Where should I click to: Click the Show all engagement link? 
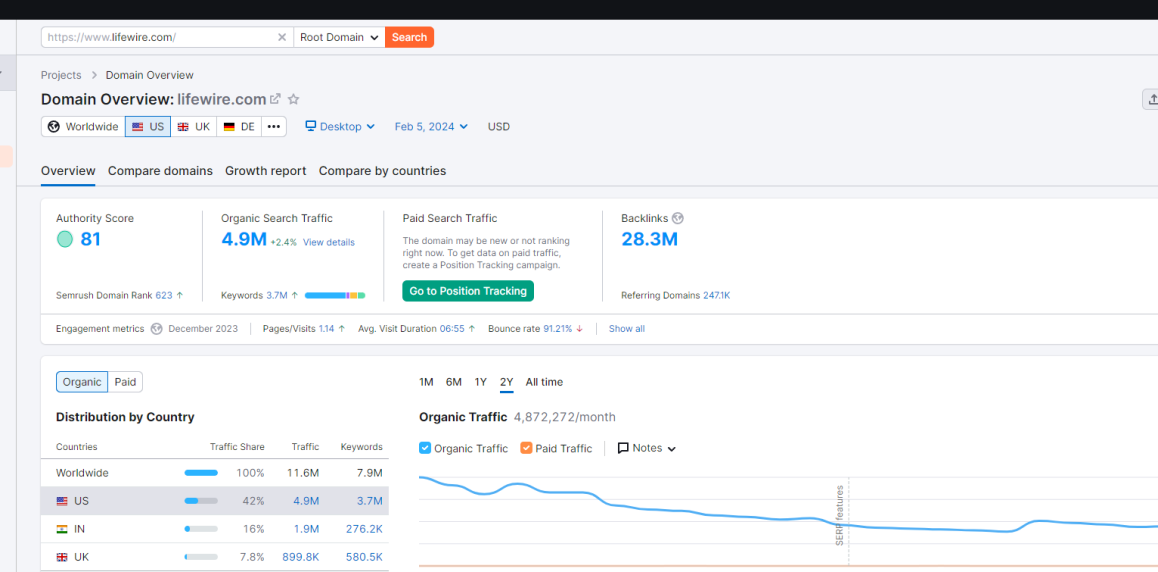pyautogui.click(x=627, y=328)
